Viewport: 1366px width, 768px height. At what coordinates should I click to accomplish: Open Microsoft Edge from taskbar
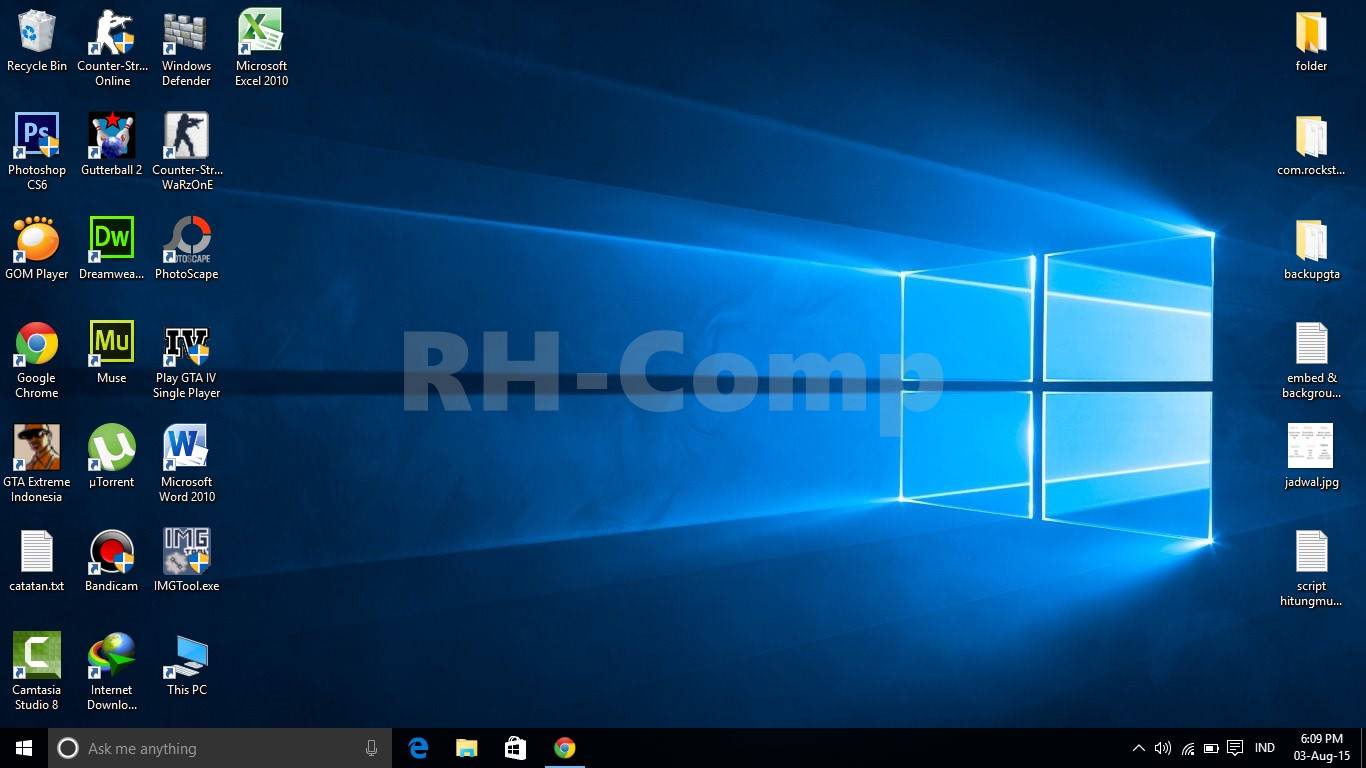click(x=418, y=748)
